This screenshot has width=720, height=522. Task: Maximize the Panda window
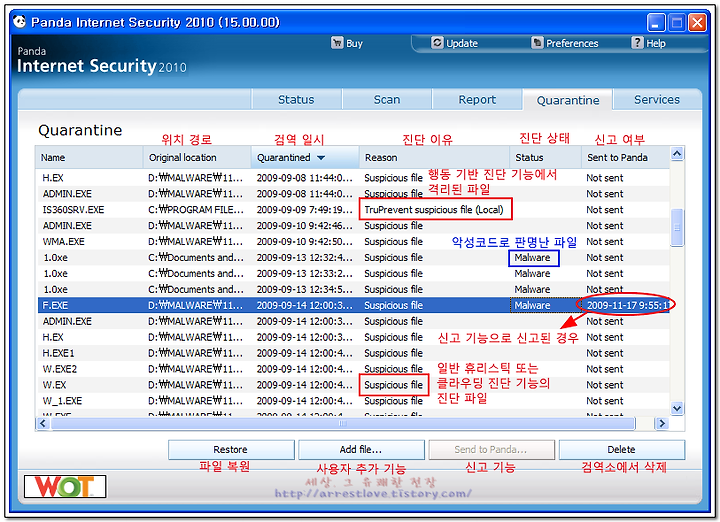click(x=676, y=22)
